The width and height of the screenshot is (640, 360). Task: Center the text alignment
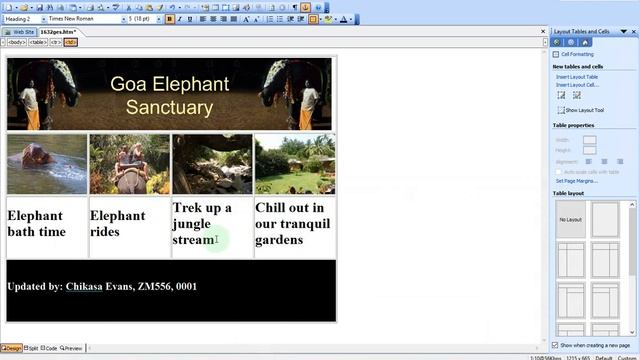(213, 19)
